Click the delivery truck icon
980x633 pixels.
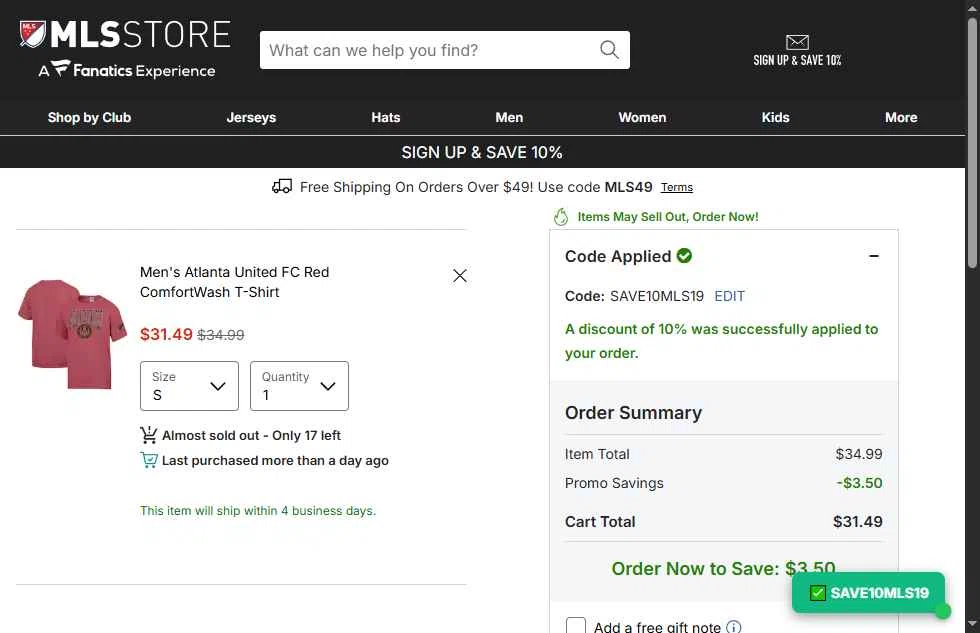pos(282,186)
